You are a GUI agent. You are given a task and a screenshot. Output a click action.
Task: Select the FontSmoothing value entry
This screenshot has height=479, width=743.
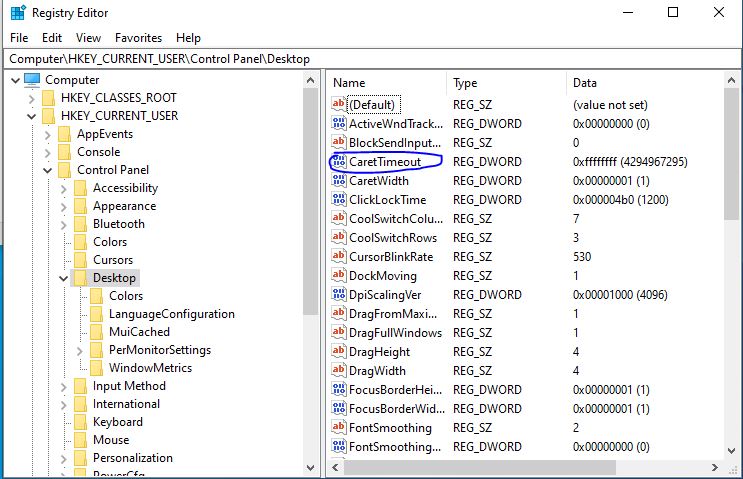(x=392, y=428)
